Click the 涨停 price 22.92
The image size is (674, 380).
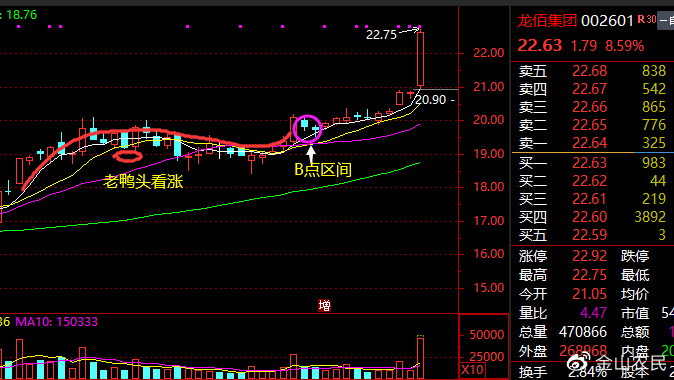[589, 256]
